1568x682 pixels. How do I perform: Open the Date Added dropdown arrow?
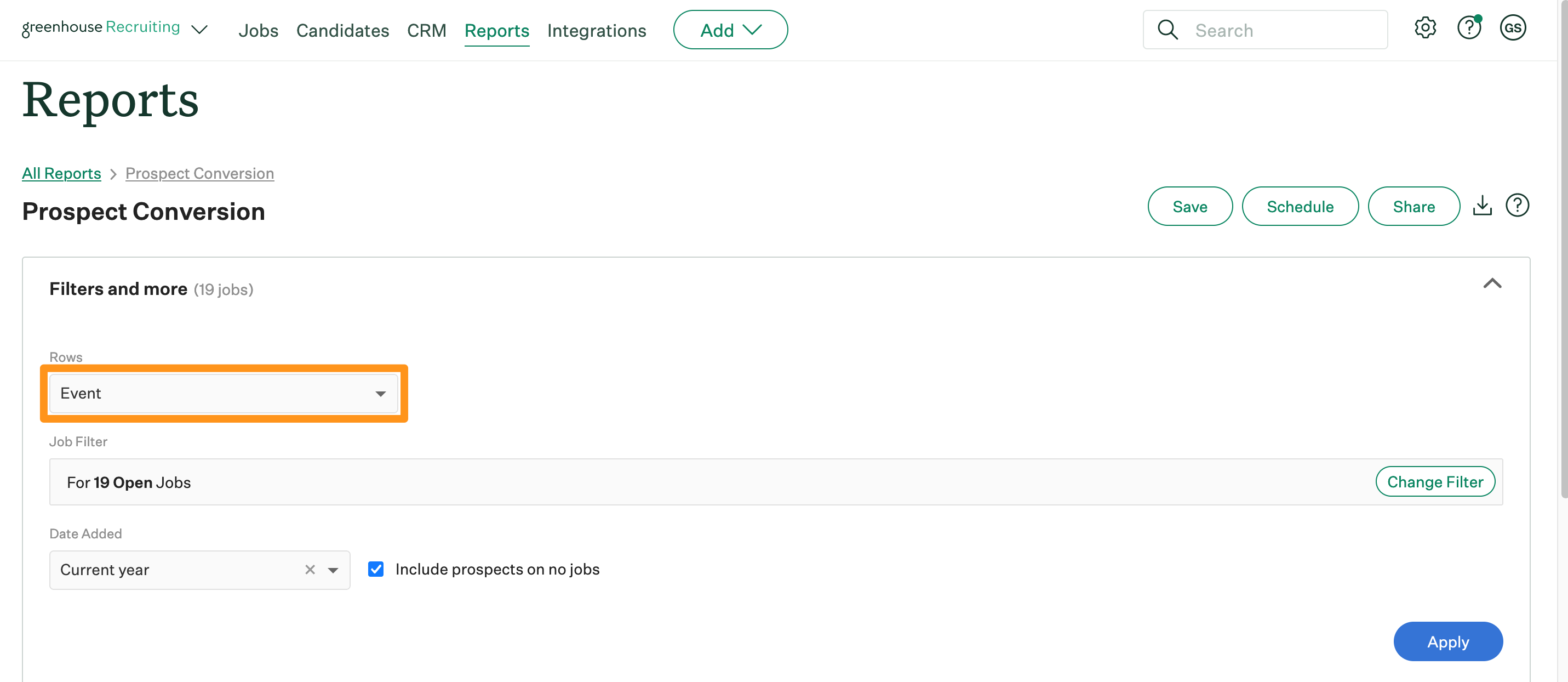click(x=333, y=570)
